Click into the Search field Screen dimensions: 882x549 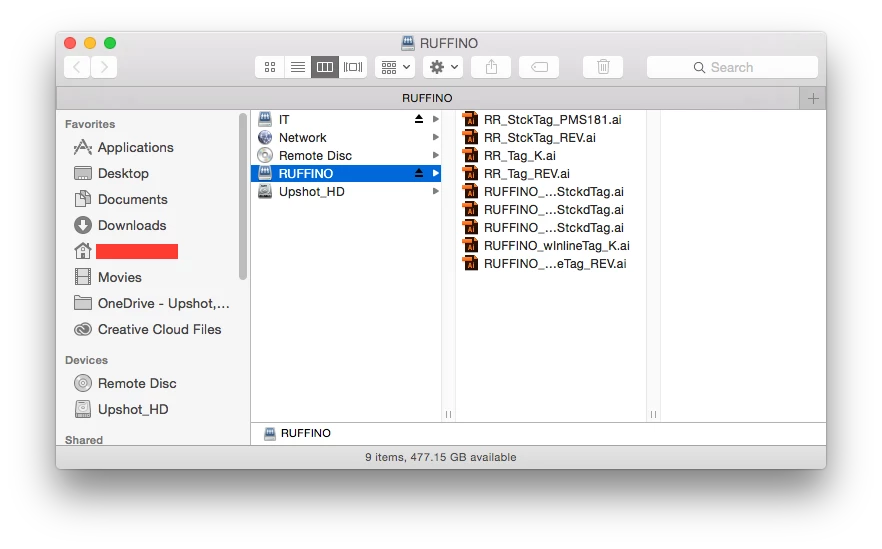(x=732, y=67)
